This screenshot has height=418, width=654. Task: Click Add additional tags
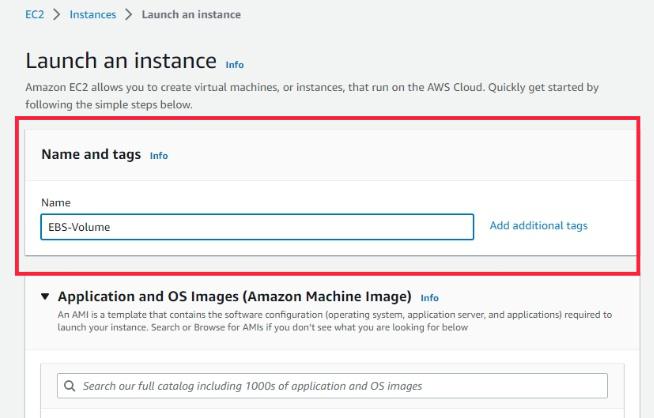pyautogui.click(x=538, y=226)
